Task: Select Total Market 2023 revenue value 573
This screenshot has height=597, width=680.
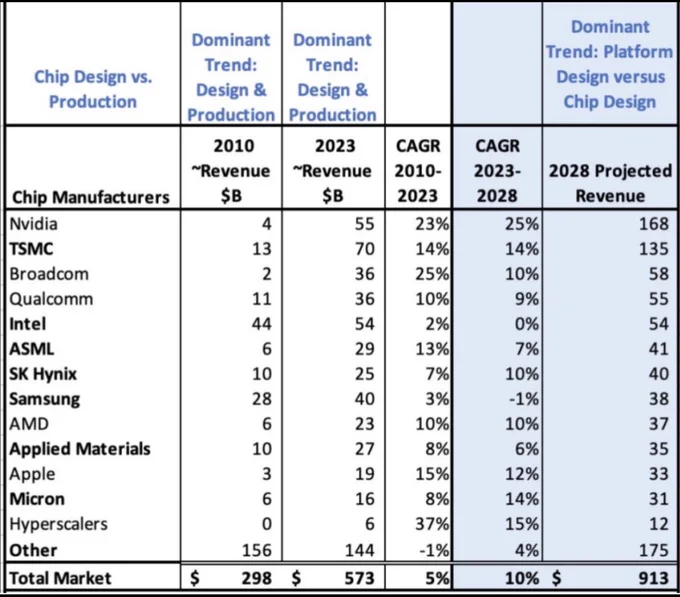Action: coord(360,578)
